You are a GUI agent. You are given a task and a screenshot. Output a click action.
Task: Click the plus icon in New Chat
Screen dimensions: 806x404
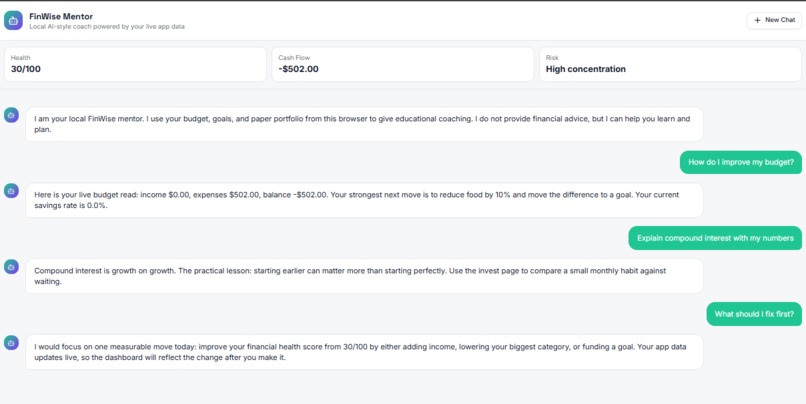coord(757,20)
